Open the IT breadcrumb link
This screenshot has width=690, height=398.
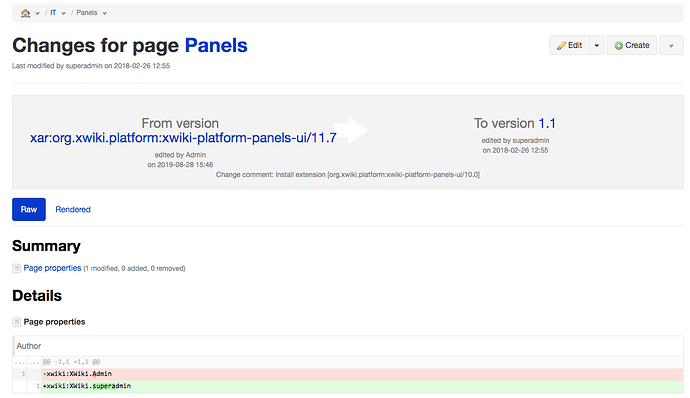53,13
